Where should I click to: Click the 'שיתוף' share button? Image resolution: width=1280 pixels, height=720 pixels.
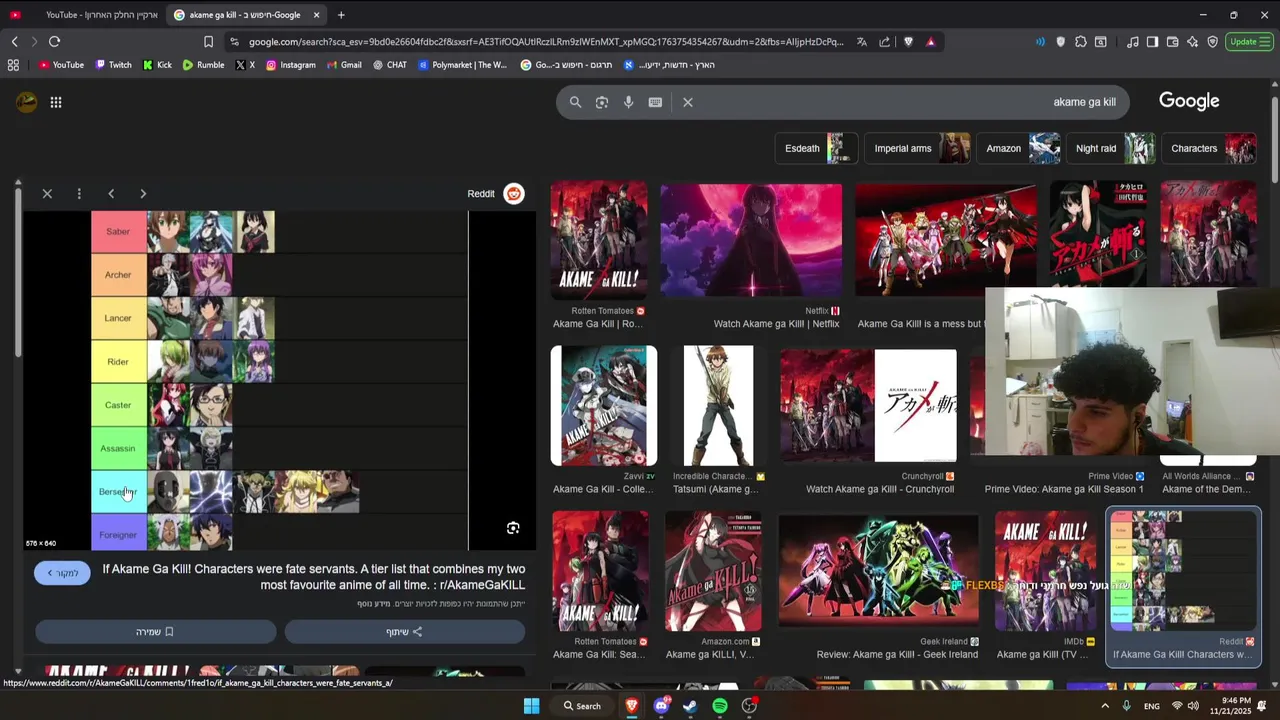404,632
